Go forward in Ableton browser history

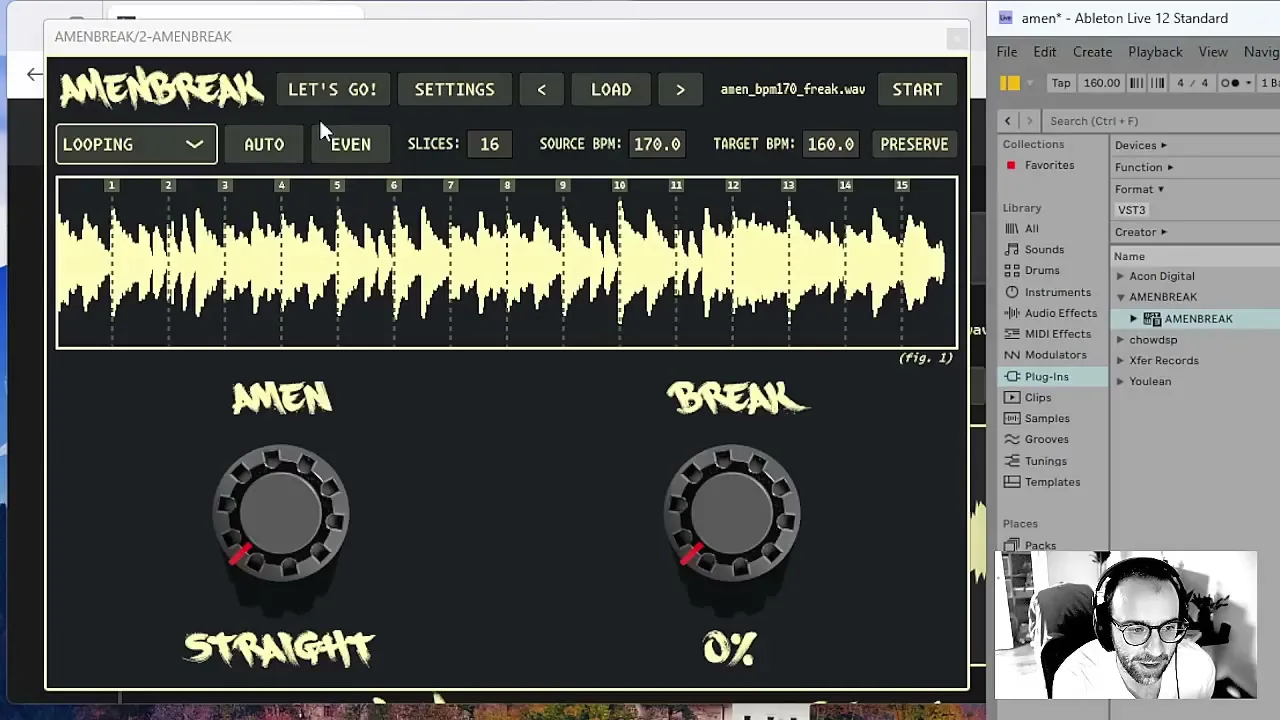(1028, 121)
